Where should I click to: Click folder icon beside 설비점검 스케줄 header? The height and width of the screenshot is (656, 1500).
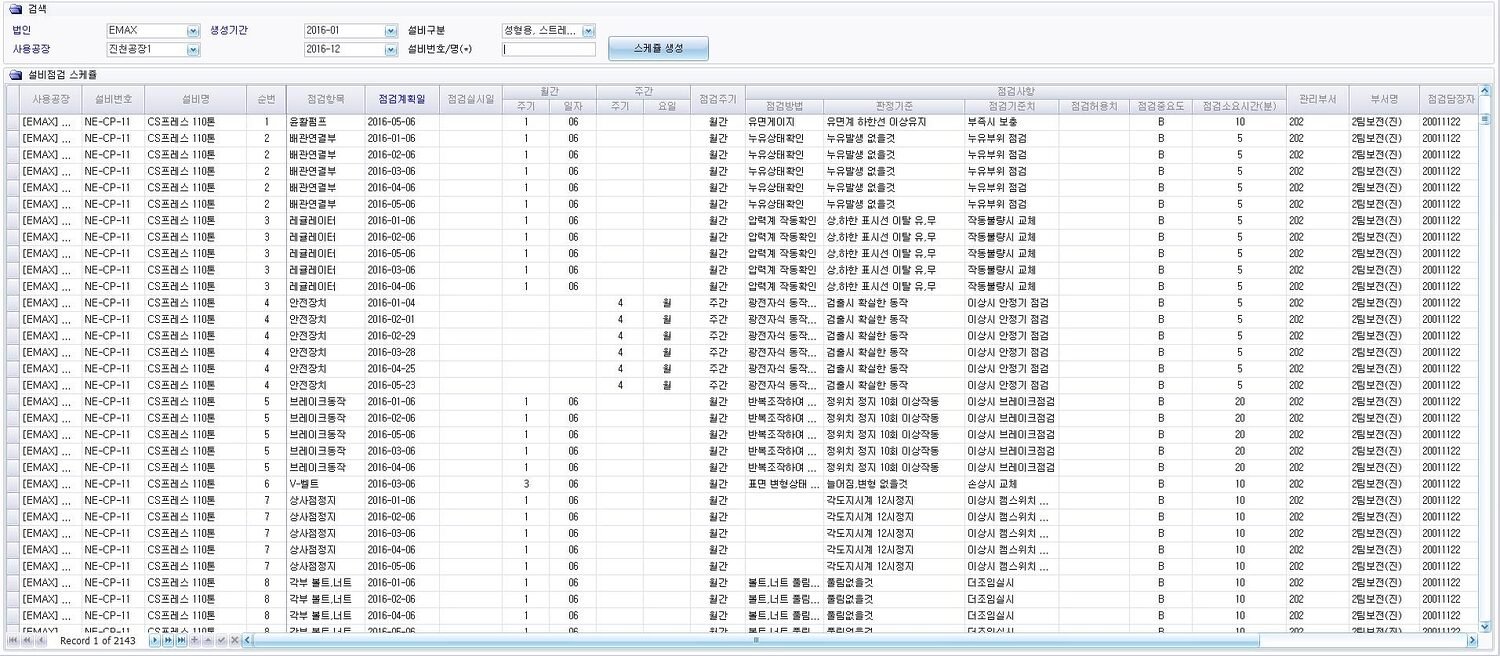click(x=15, y=75)
